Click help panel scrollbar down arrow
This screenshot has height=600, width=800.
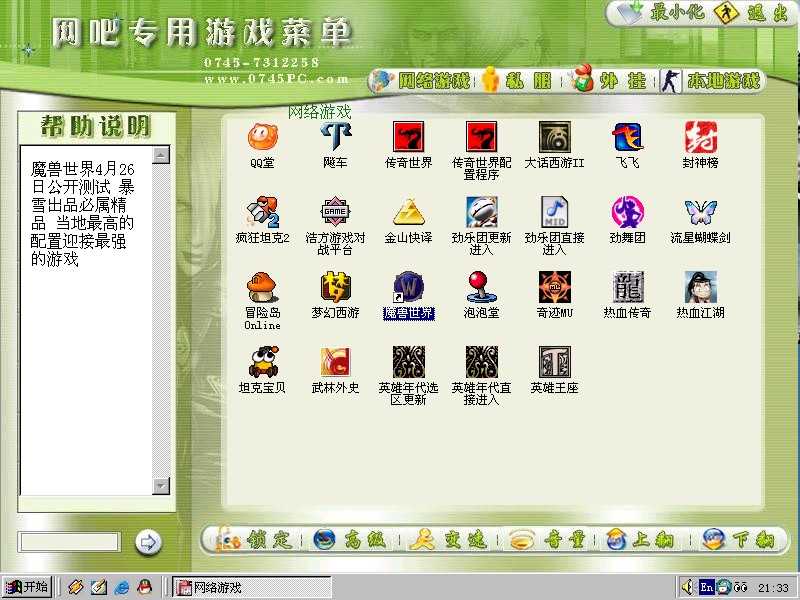pos(161,486)
